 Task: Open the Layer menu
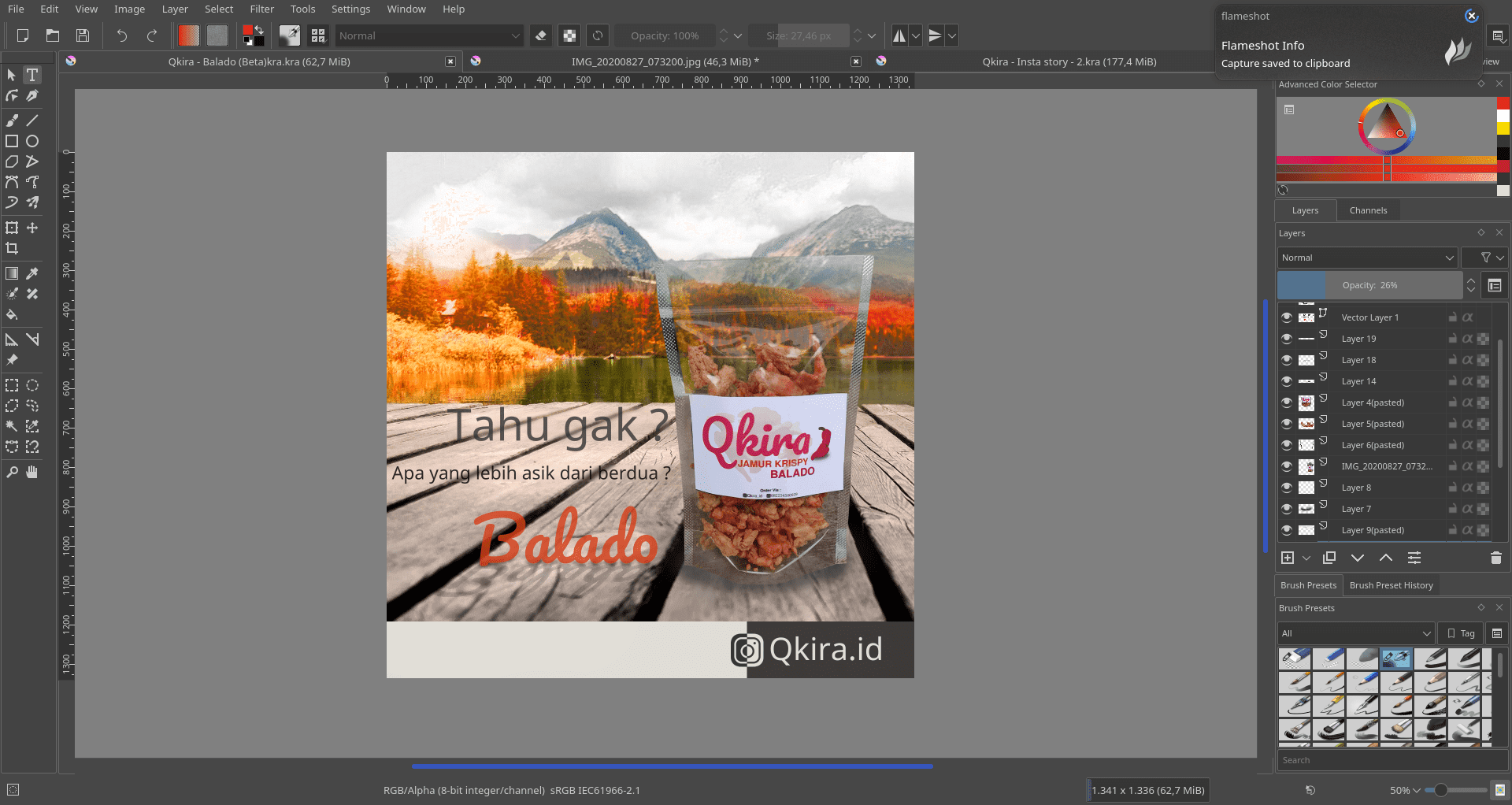[x=175, y=9]
